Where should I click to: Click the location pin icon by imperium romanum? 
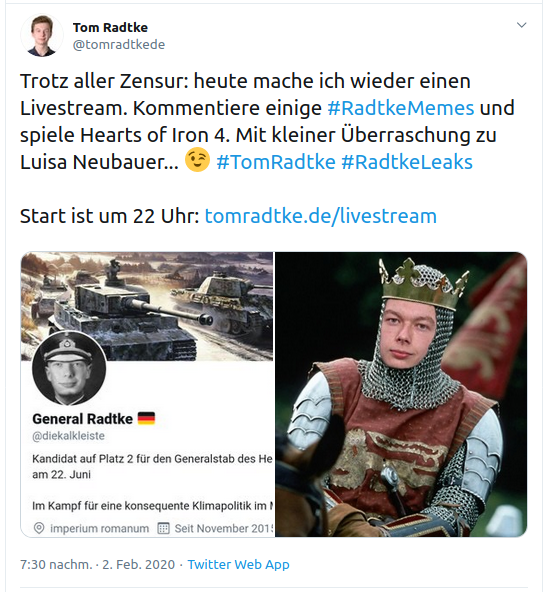tap(39, 528)
